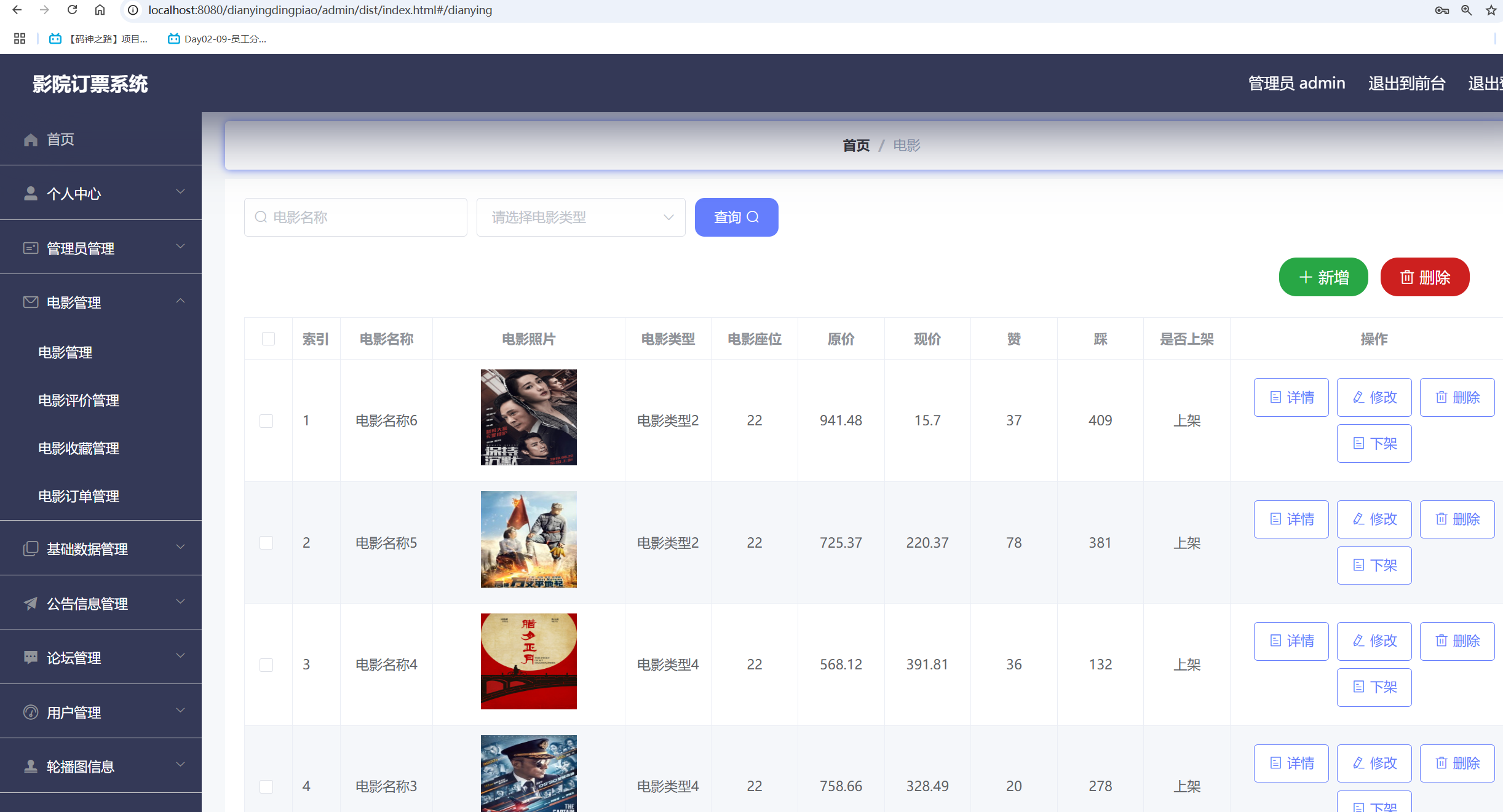Open the 【码神之路】项目 bookmark
1503x812 pixels.
98,39
